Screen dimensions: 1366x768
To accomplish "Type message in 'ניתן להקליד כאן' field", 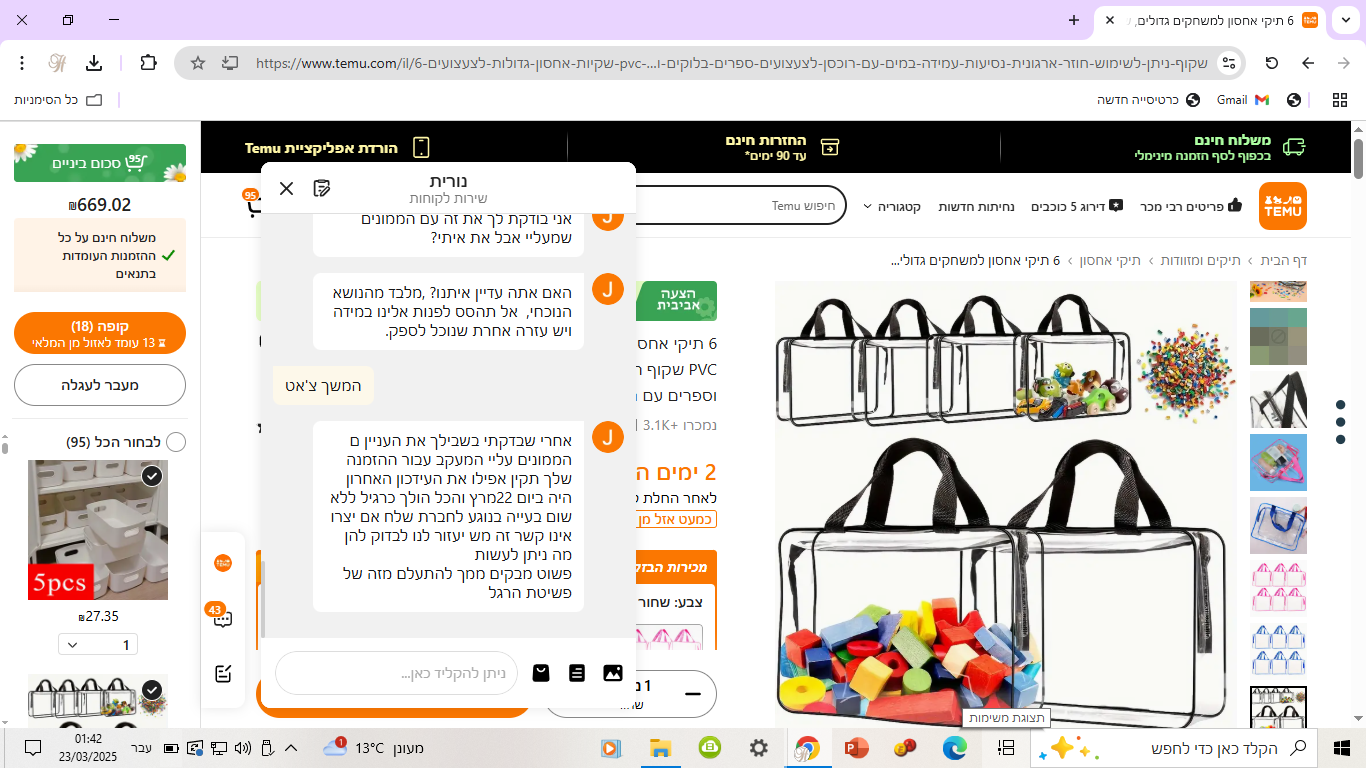I will (397, 673).
